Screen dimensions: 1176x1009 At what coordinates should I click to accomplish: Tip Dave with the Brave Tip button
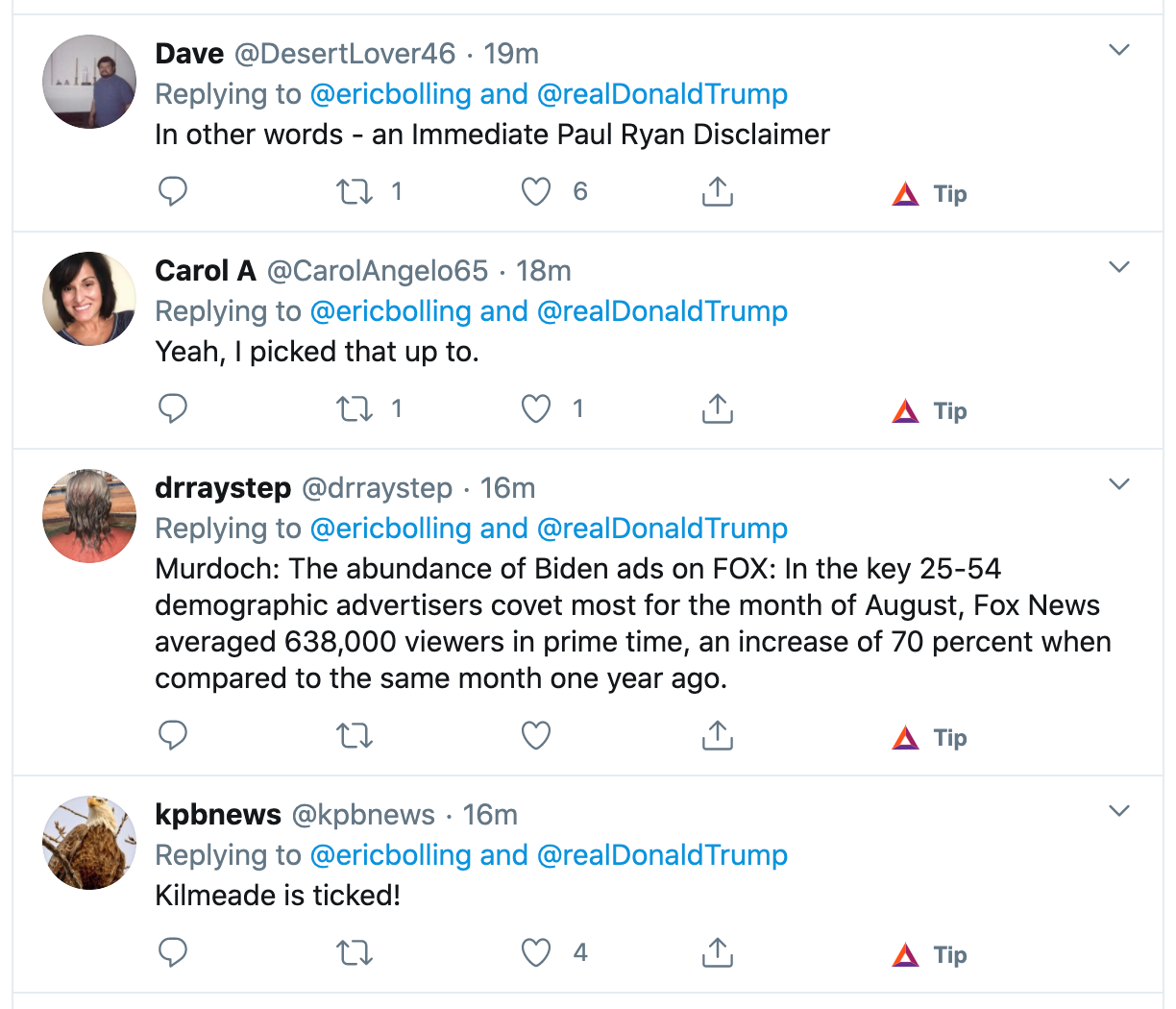click(930, 194)
